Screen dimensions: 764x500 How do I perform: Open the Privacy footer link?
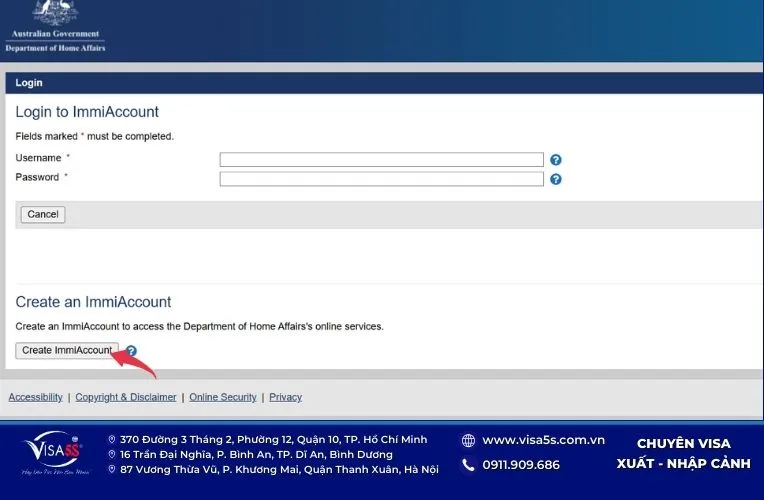point(286,397)
